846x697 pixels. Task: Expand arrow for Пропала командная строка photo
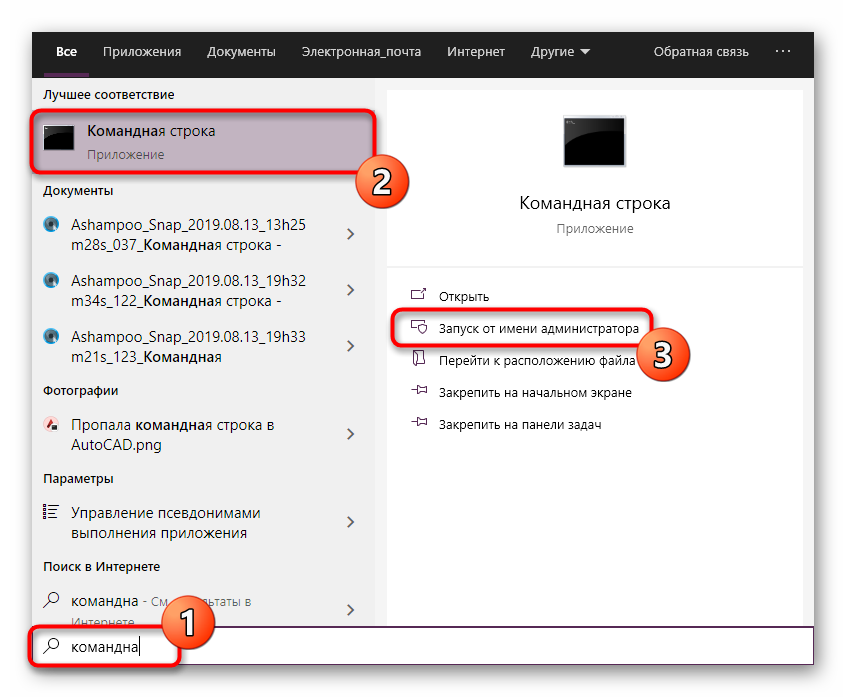[x=350, y=434]
